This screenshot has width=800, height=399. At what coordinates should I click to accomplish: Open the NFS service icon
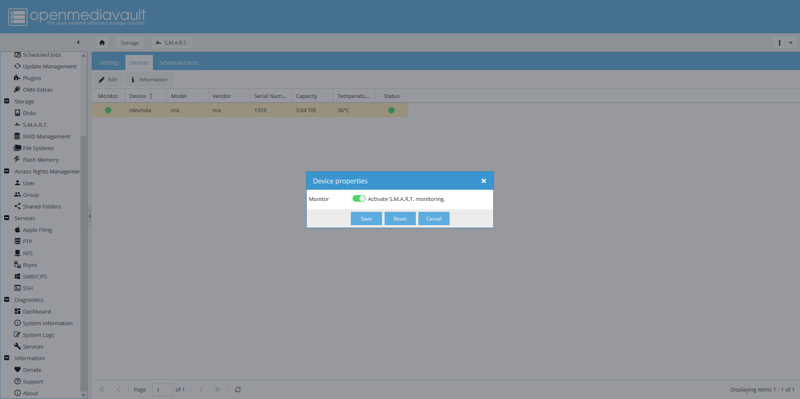[x=17, y=253]
